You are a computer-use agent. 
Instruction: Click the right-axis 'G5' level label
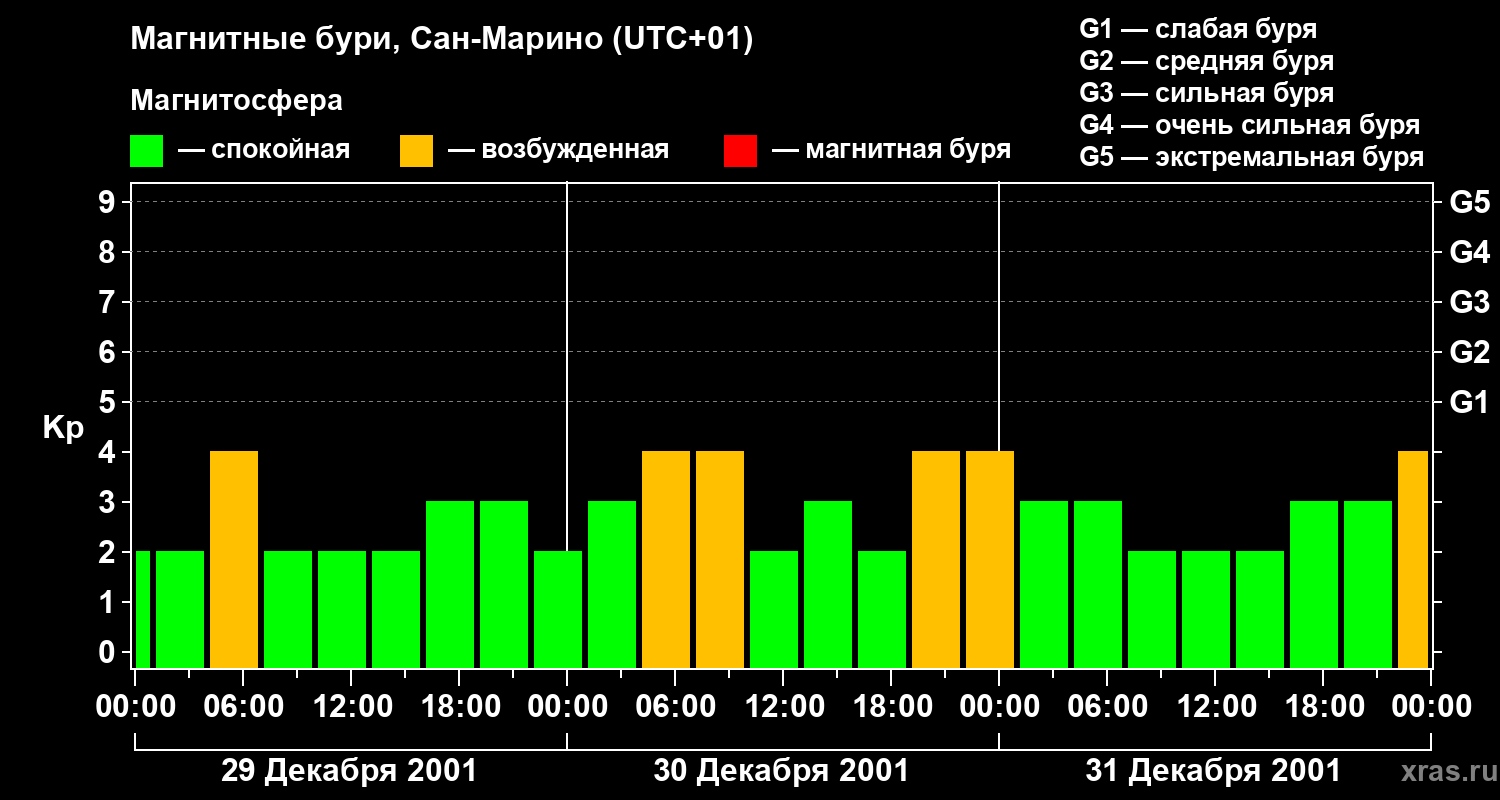[x=1469, y=202]
